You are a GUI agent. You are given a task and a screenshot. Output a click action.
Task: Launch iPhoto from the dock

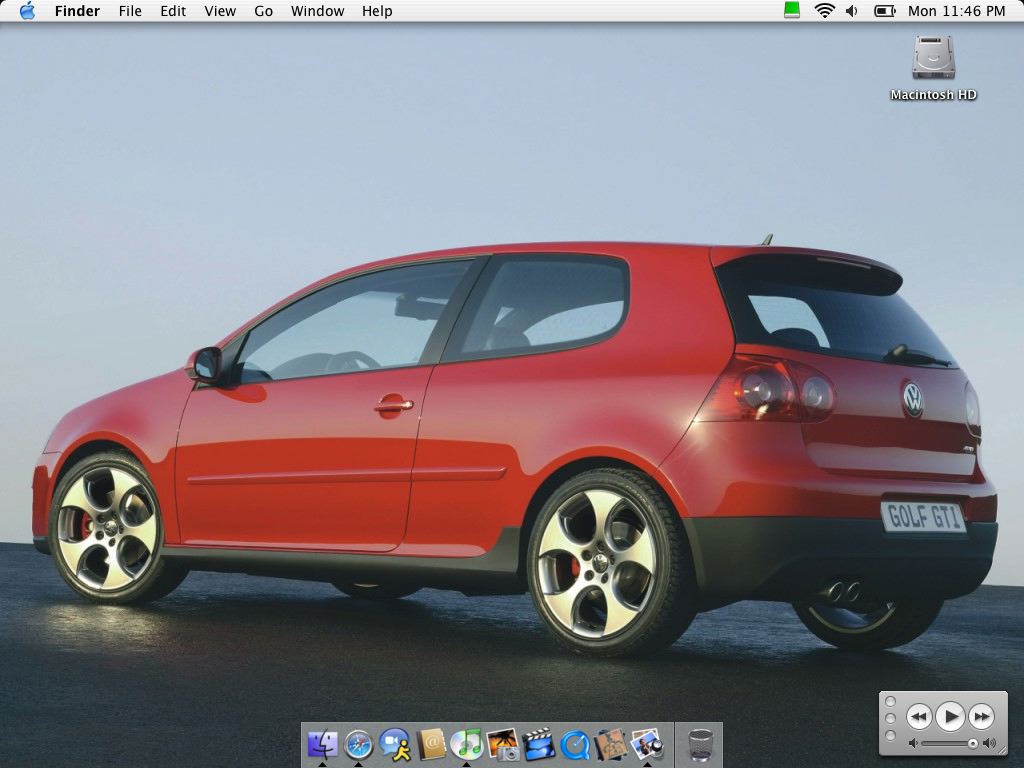tap(502, 744)
